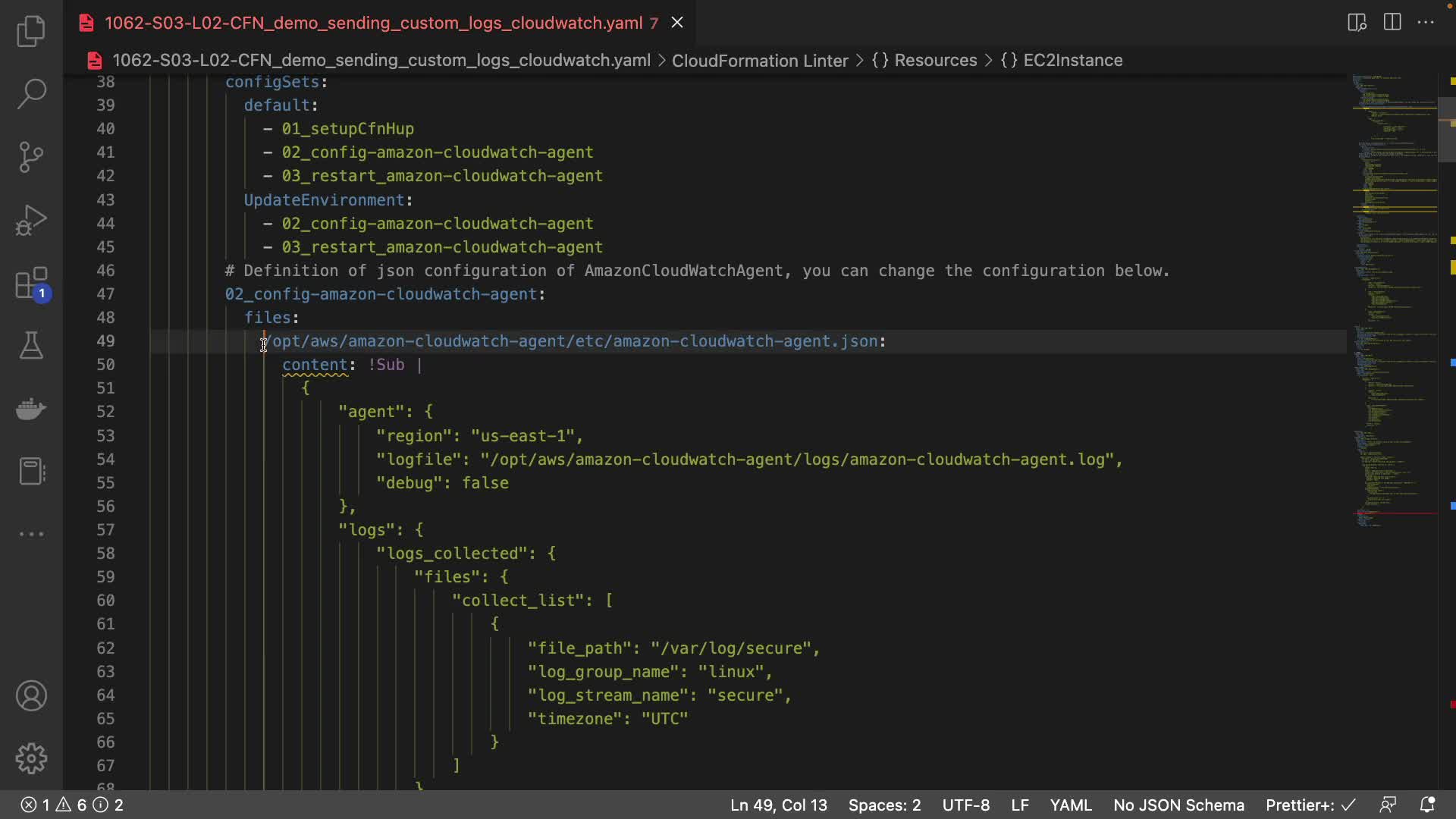Open the YAML language mode selector
The image size is (1456, 819).
point(1070,805)
